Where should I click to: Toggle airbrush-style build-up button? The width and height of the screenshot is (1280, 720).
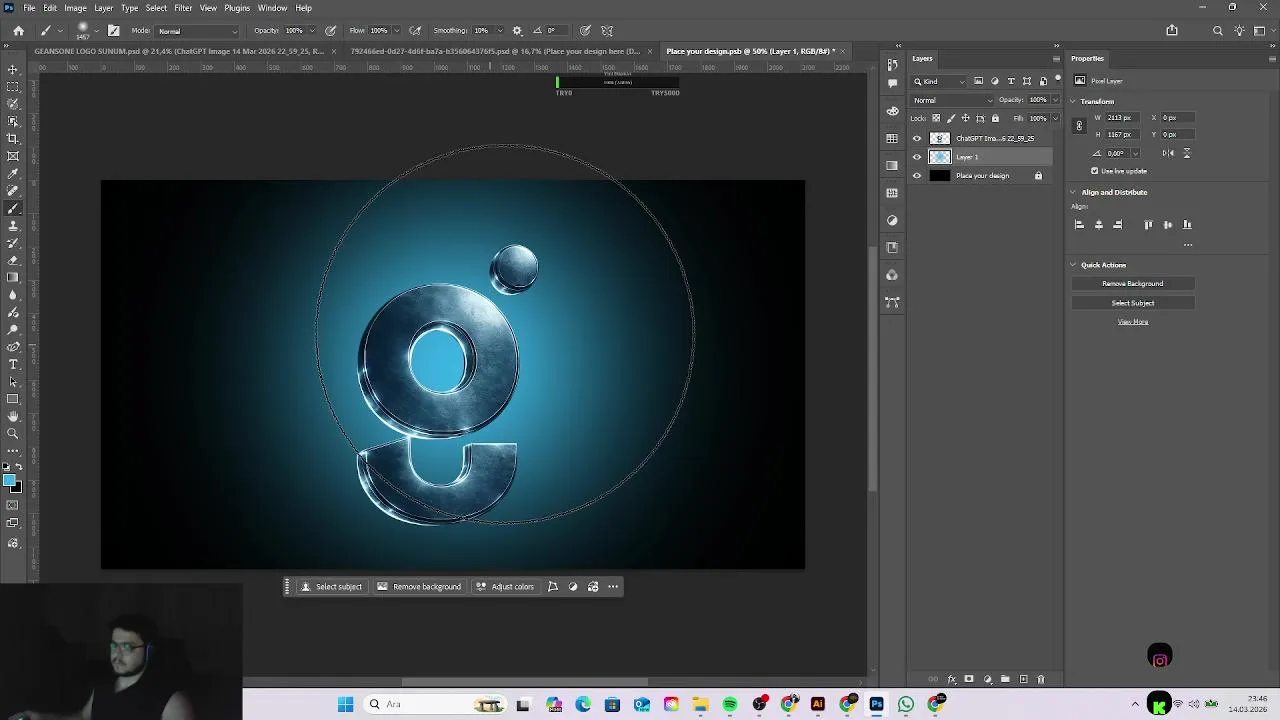415,31
